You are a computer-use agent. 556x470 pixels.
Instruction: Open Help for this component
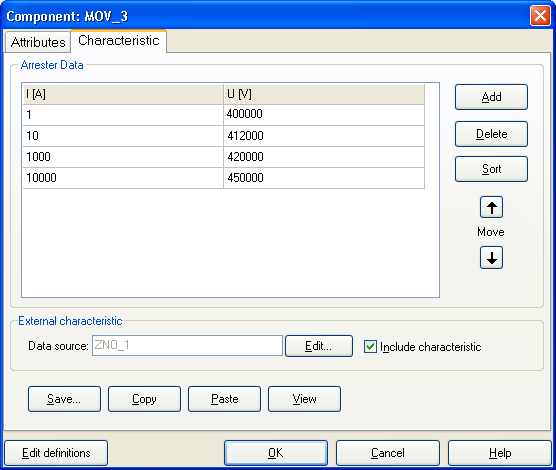[x=500, y=453]
